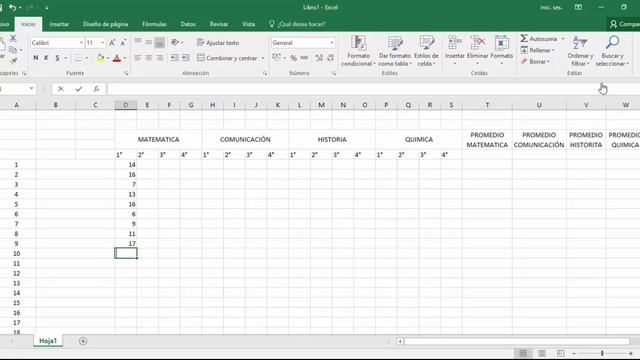Switch to Datos tab
Screen dimensions: 640x360
(x=188, y=24)
